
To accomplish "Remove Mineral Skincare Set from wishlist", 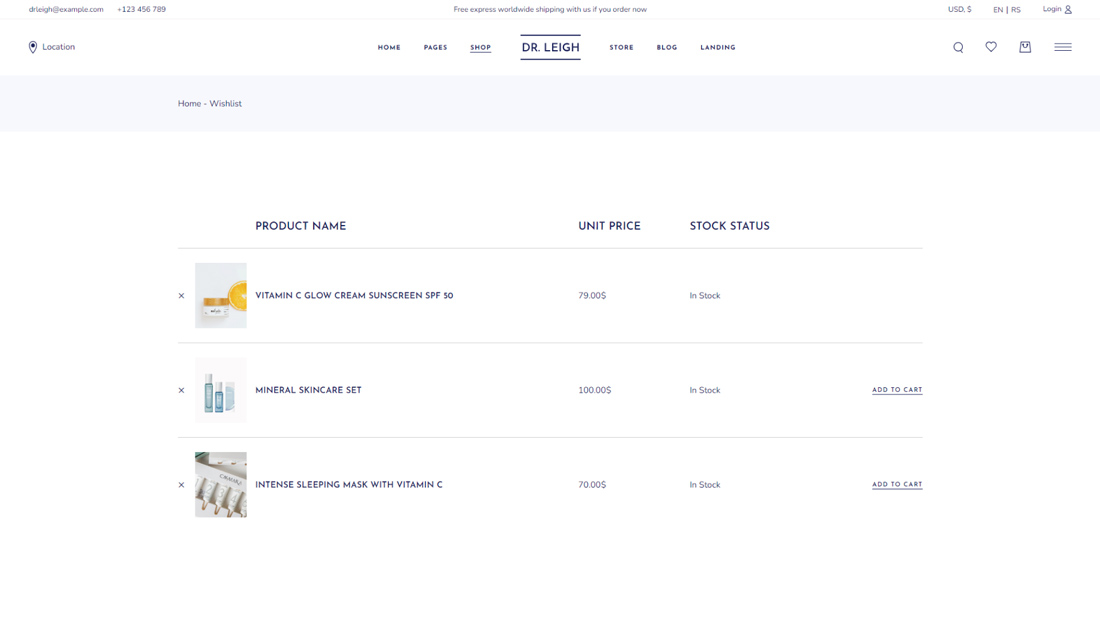I will [x=181, y=390].
